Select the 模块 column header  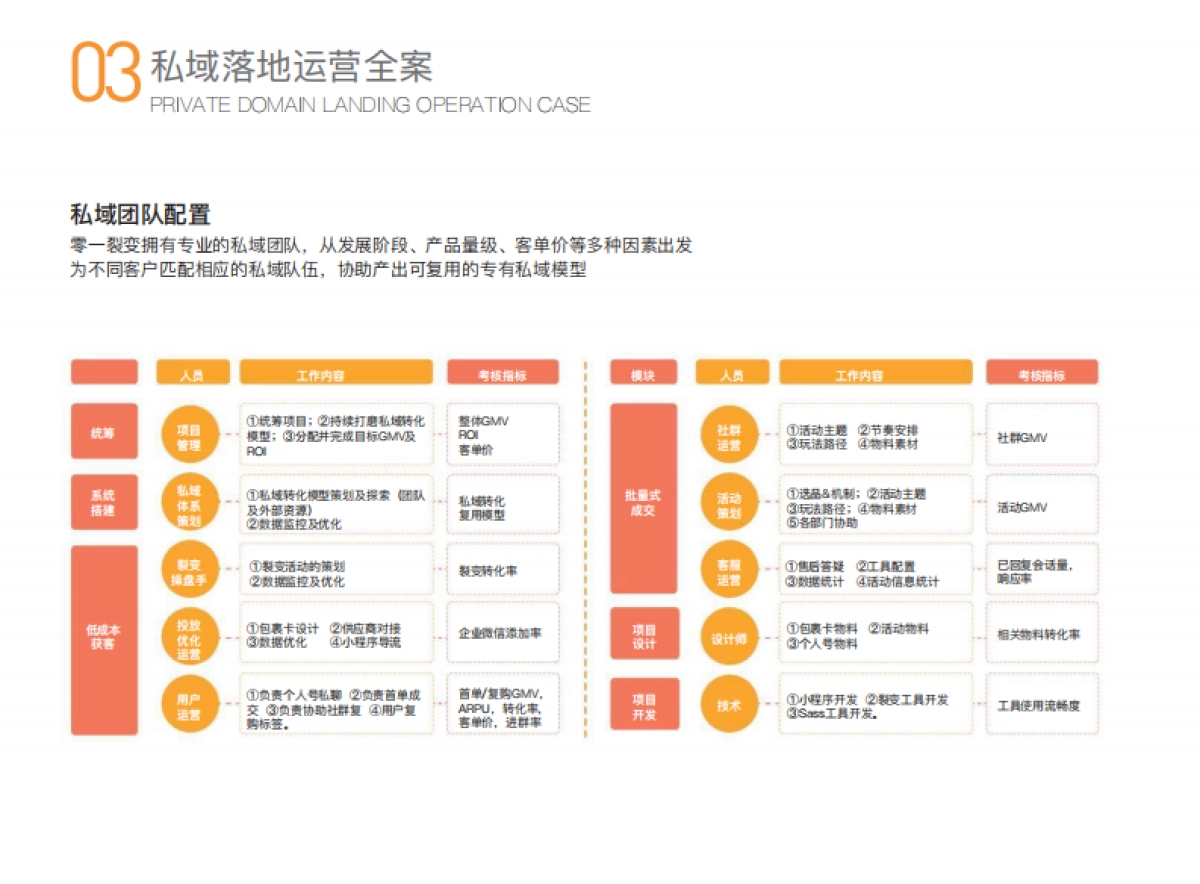(643, 371)
